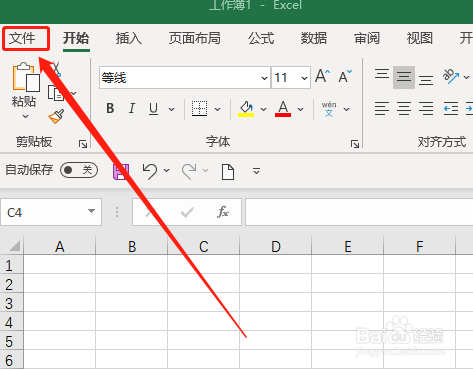Screen dimensions: 473x369
Task: Expand the phonetic guide dropdown arrow
Action: point(347,109)
